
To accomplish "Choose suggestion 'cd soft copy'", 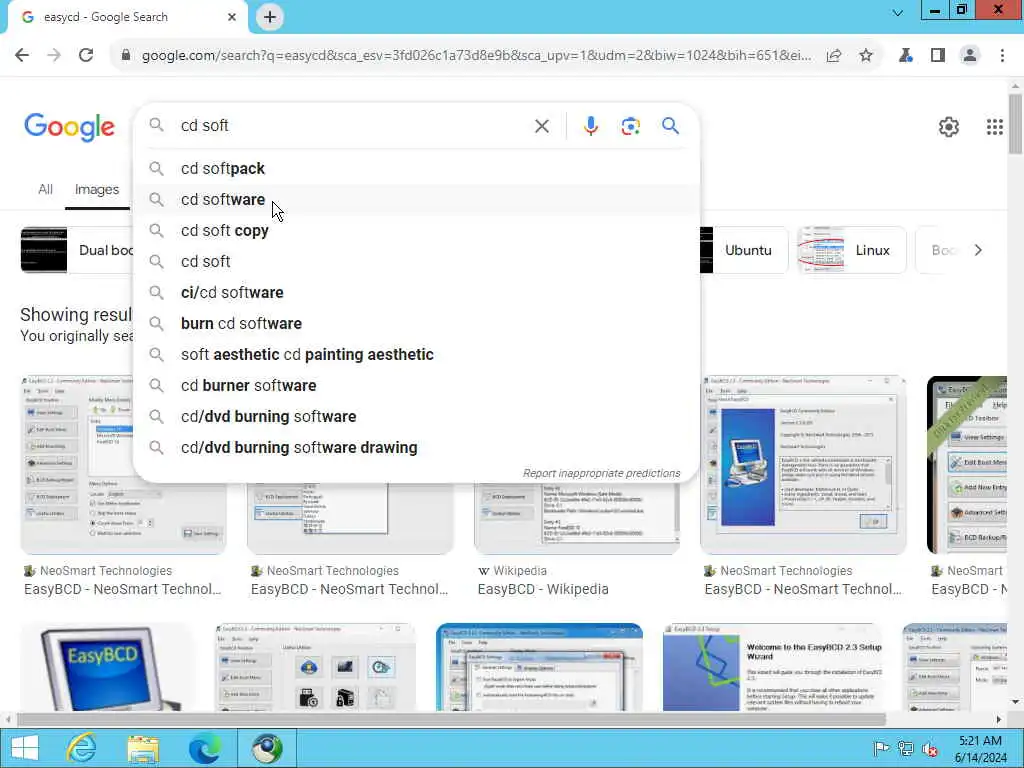I will (416, 231).
